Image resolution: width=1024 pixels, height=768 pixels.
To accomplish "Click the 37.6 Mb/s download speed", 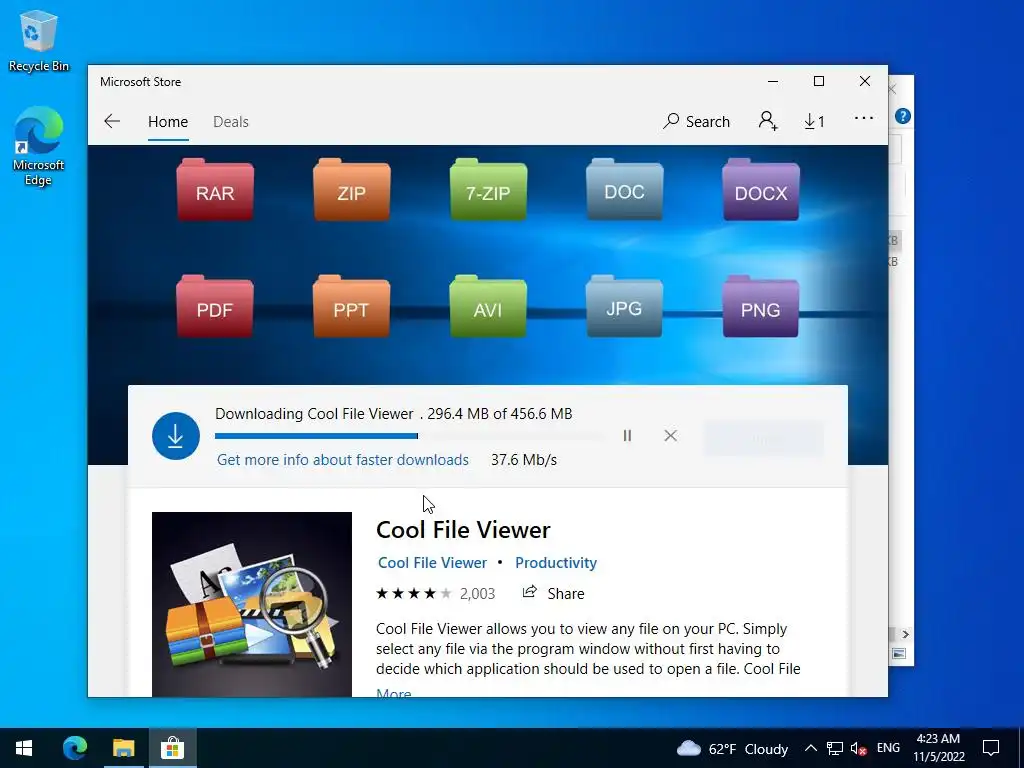I will click(524, 460).
